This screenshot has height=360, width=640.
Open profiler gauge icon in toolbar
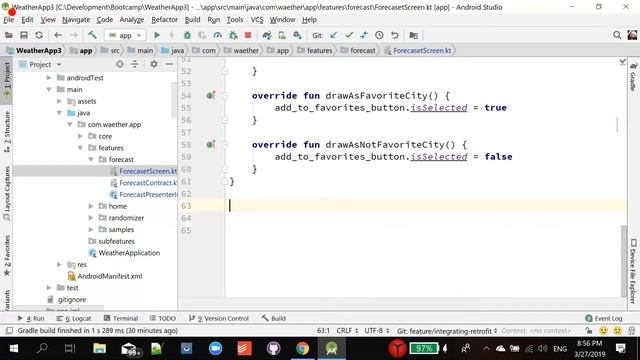pos(218,36)
